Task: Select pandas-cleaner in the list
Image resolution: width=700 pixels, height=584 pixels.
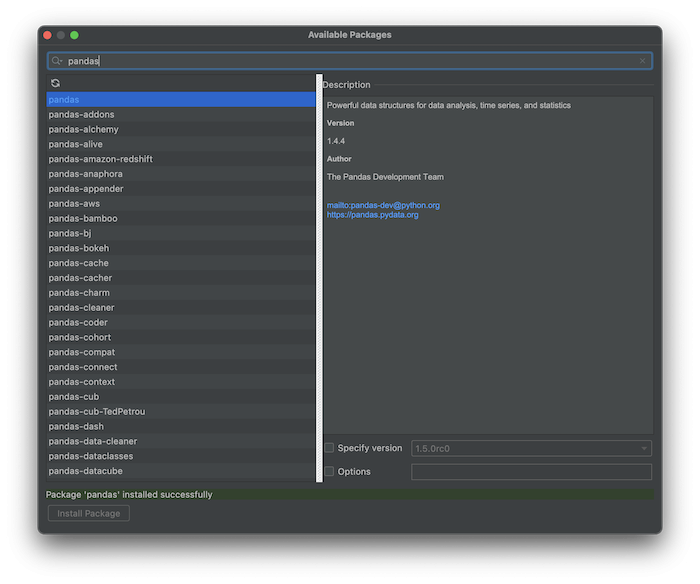Action: point(181,307)
